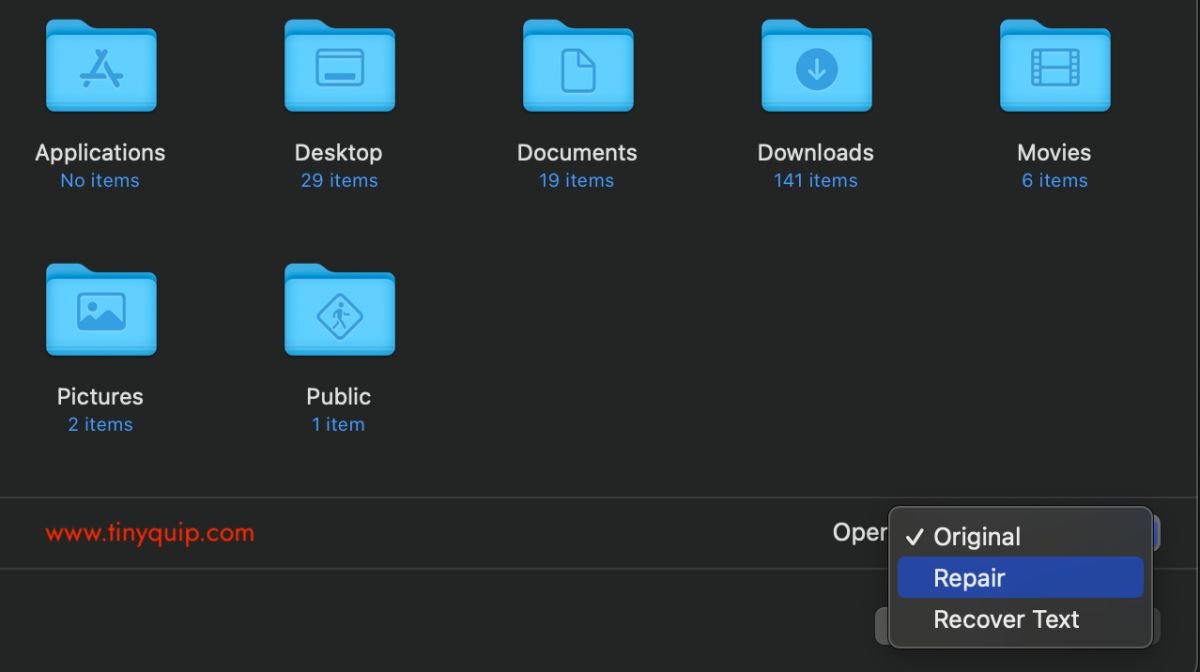Select the Pictures folder icon
This screenshot has width=1200, height=672.
[x=101, y=310]
